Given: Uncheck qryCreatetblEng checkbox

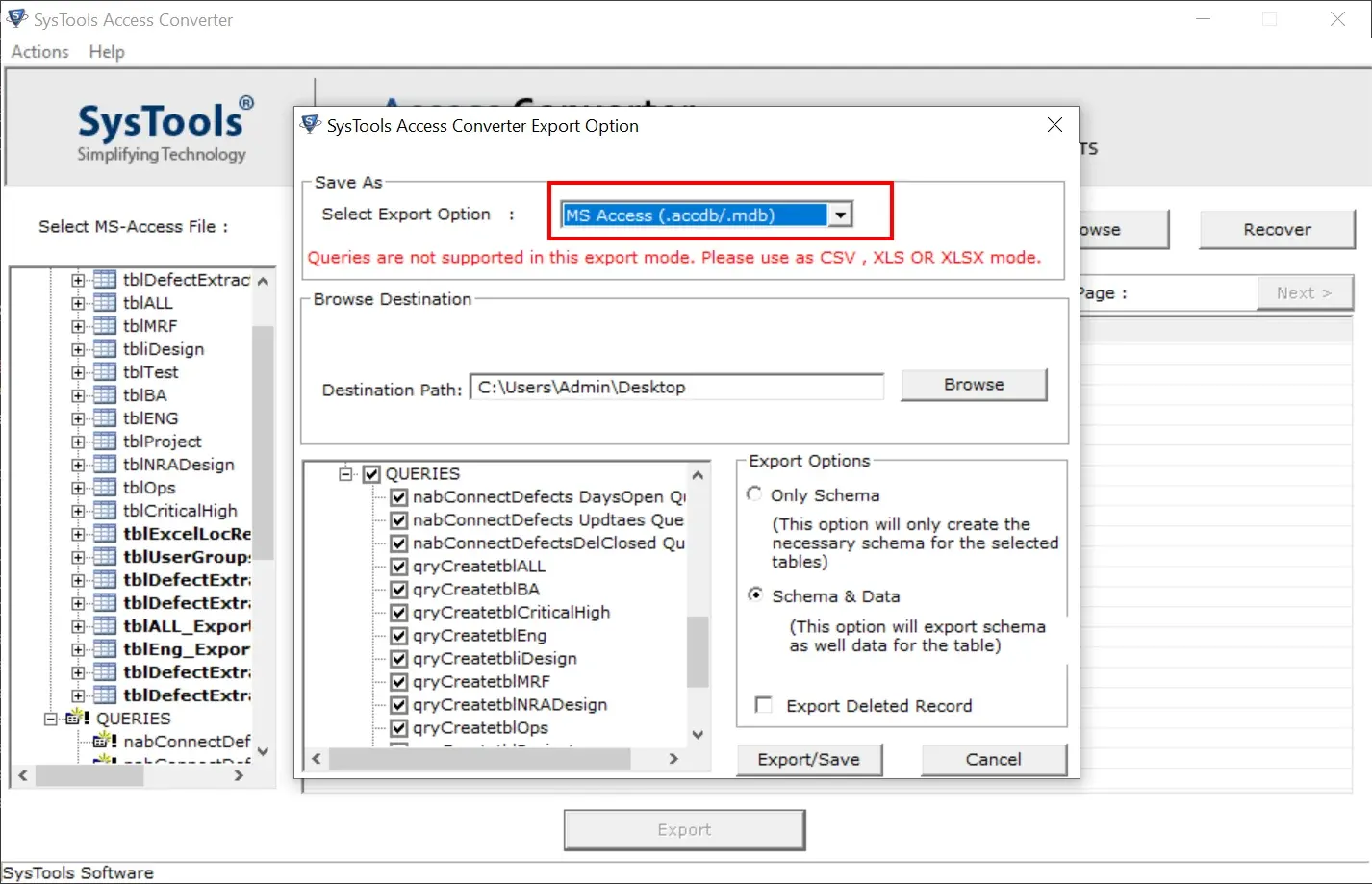Looking at the screenshot, I should point(399,636).
